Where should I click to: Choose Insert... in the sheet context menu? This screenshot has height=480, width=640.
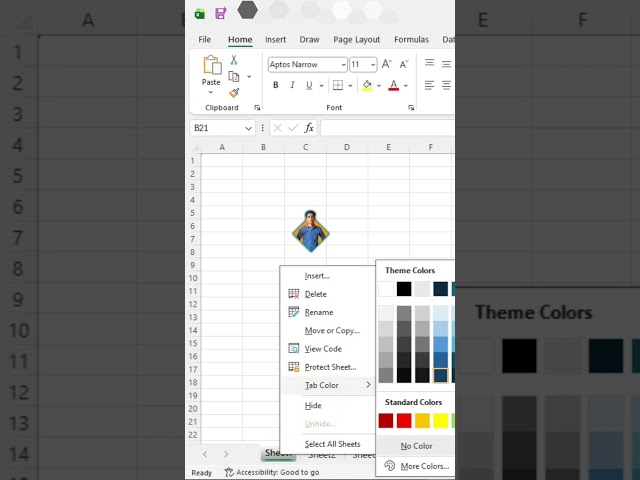pyautogui.click(x=328, y=276)
